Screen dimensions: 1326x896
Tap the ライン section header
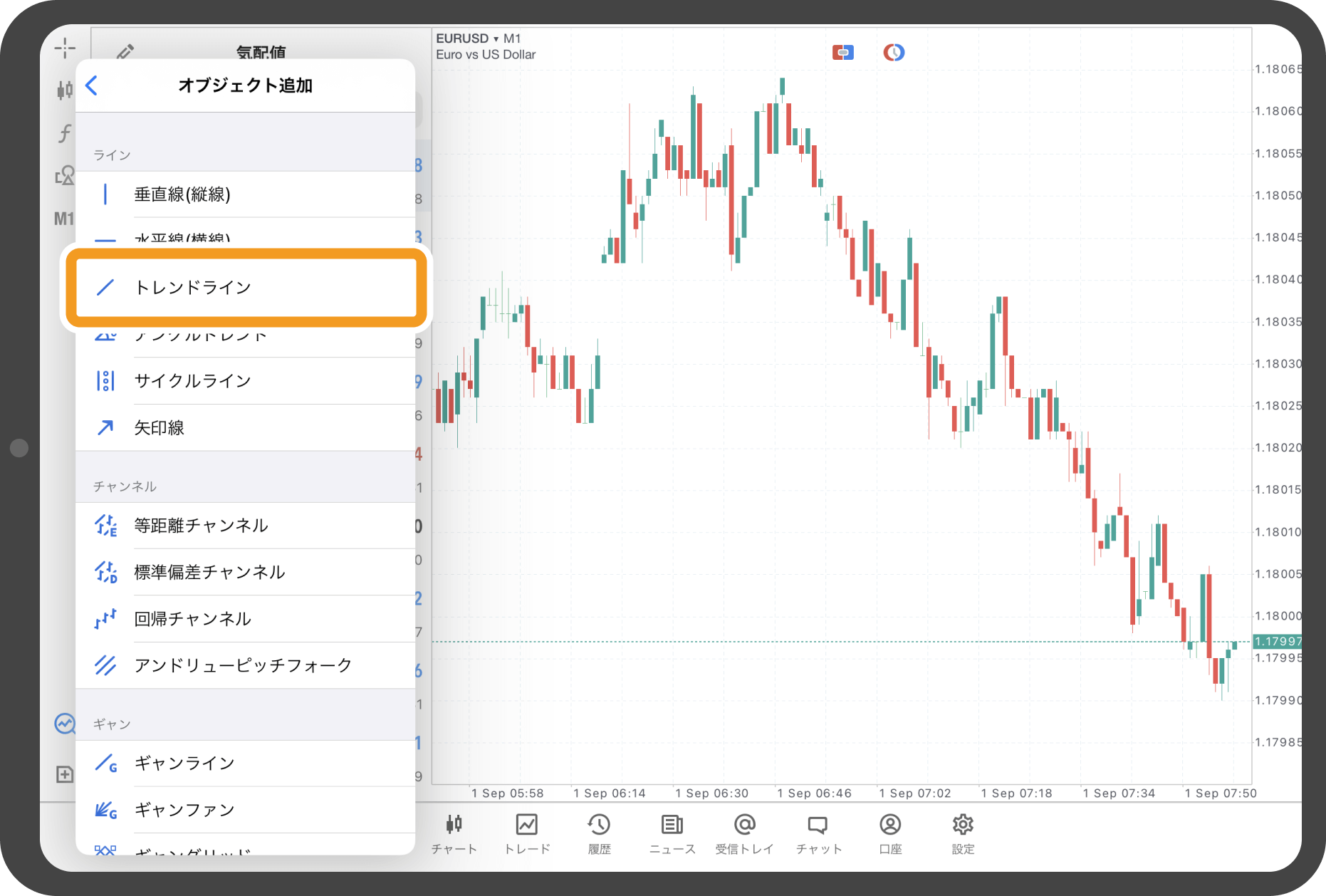[x=113, y=155]
